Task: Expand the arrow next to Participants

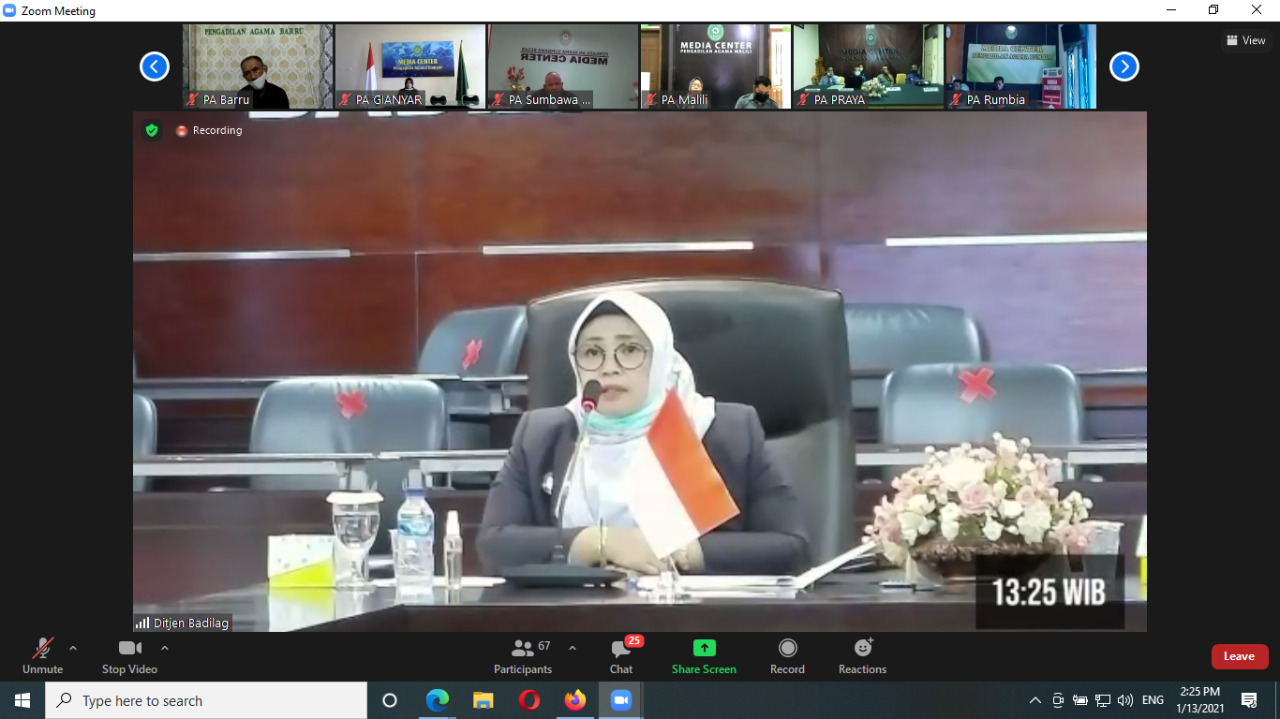Action: [572, 648]
